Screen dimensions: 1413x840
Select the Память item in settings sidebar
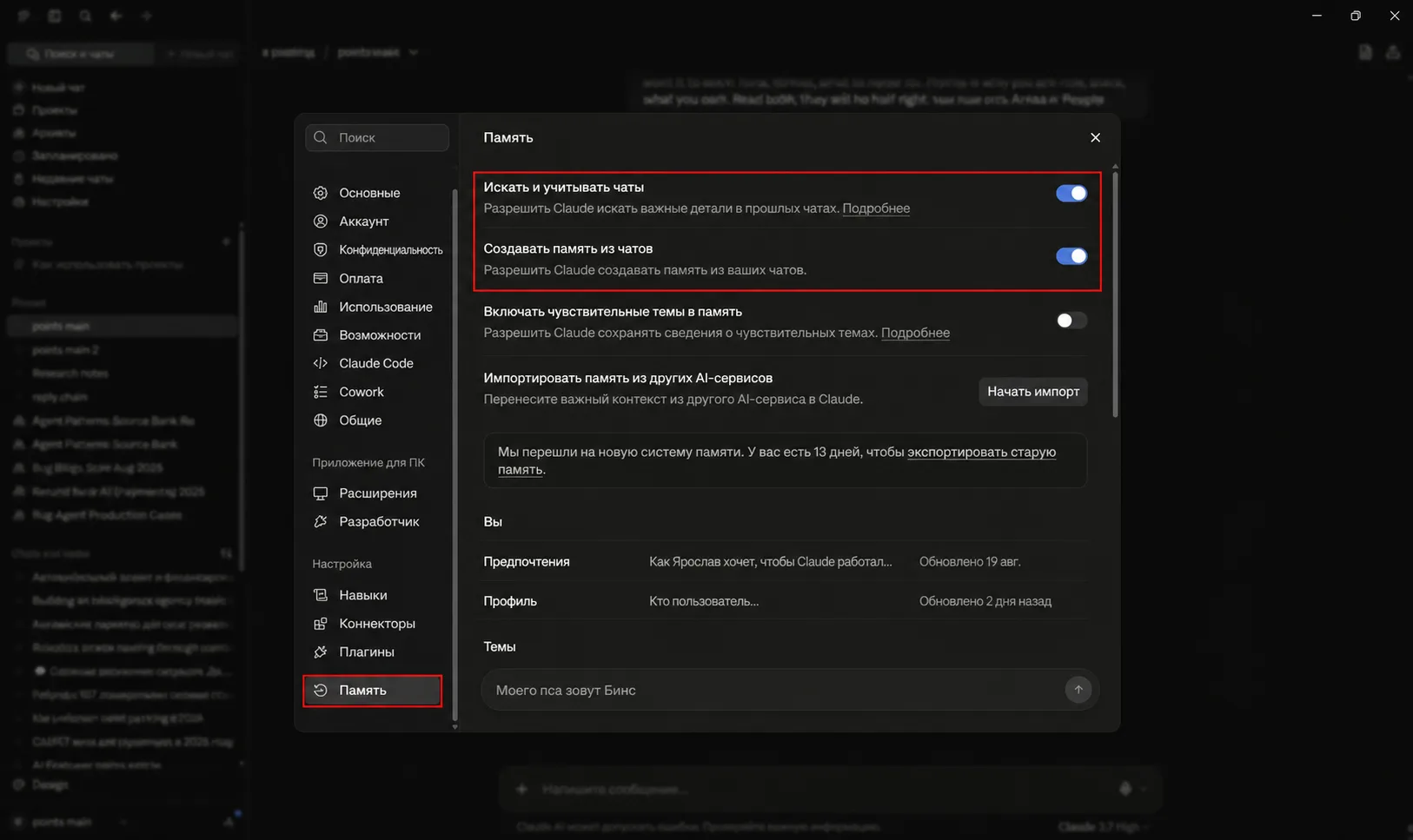pos(373,691)
